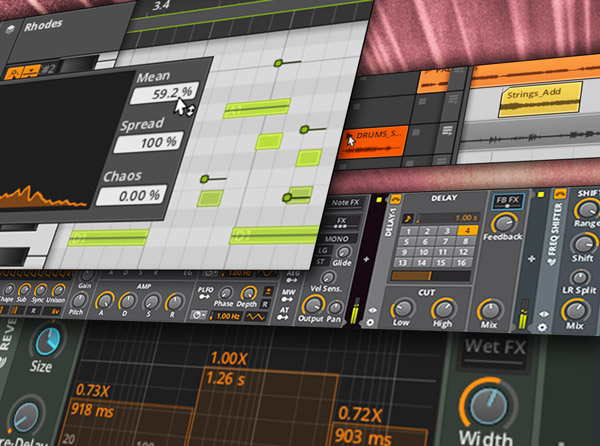
Task: Click the AMP Sustain knob
Action: click(x=152, y=302)
